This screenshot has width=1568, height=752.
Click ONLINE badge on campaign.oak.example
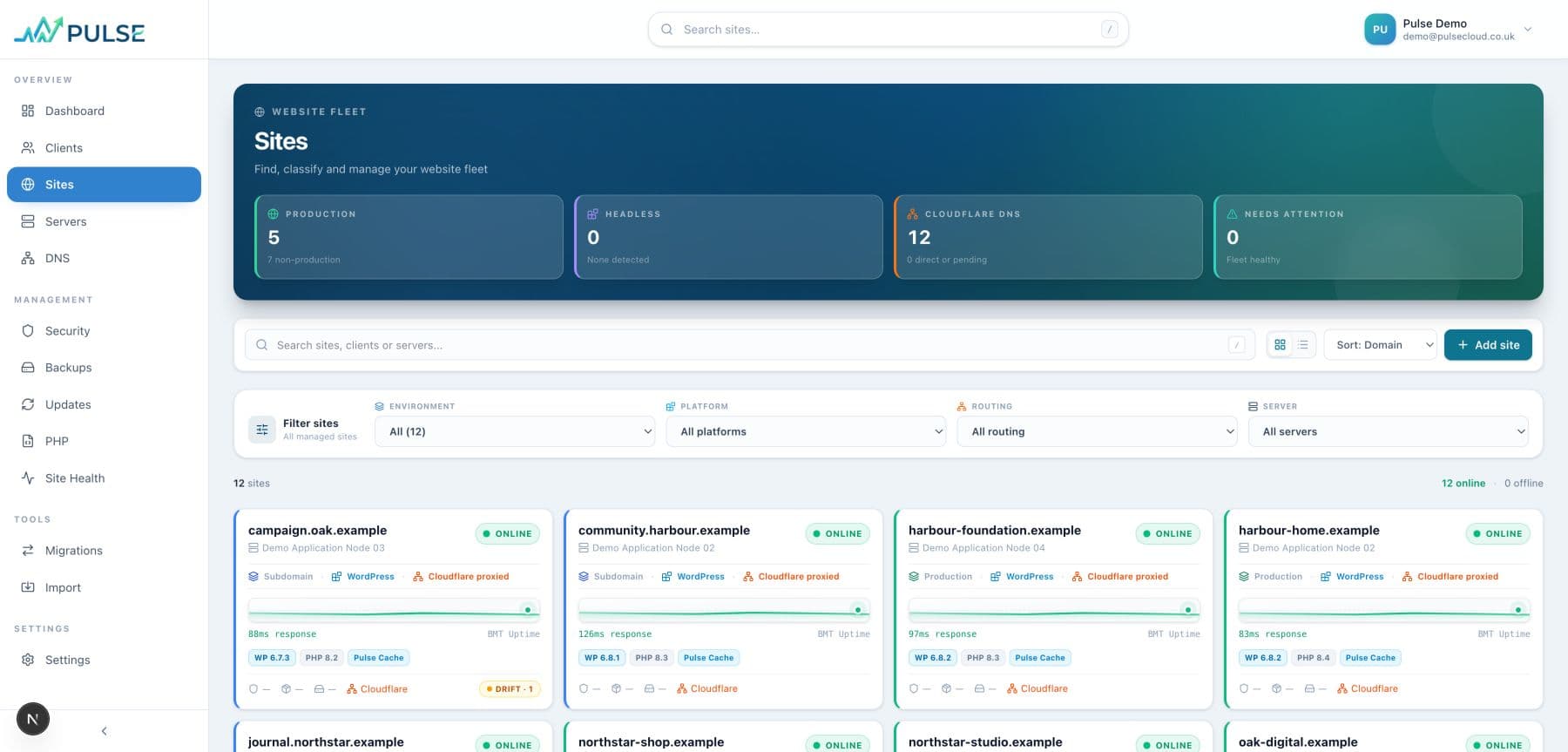tap(507, 533)
